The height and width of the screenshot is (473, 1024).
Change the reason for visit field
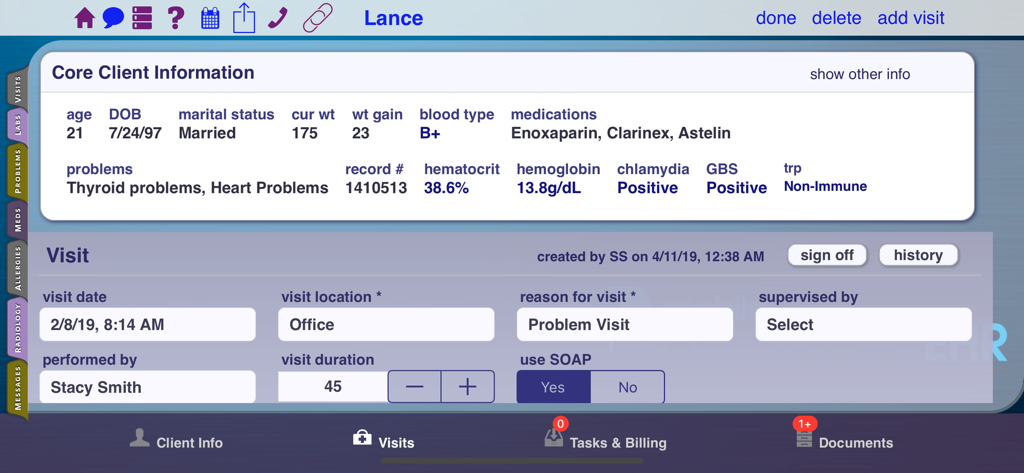coord(624,325)
